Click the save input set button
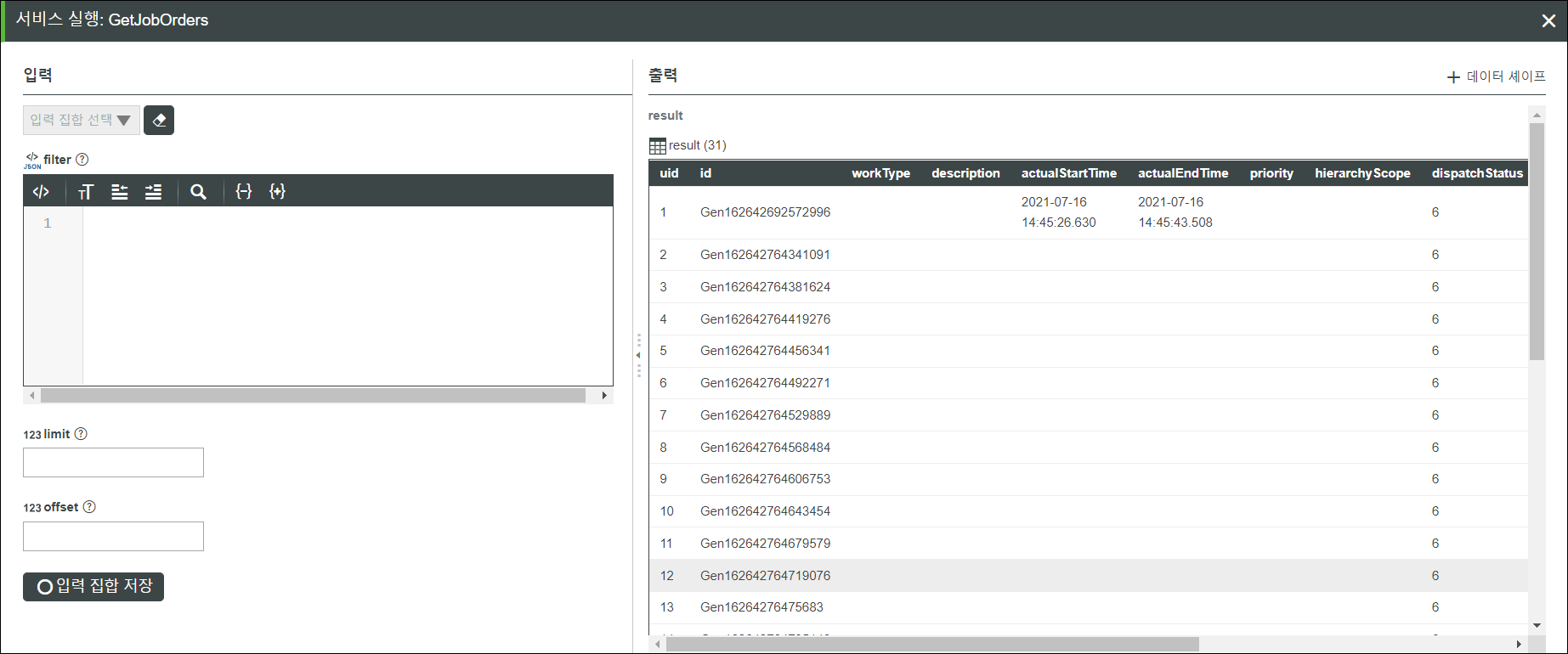Viewport: 1568px width, 654px height. [x=93, y=587]
